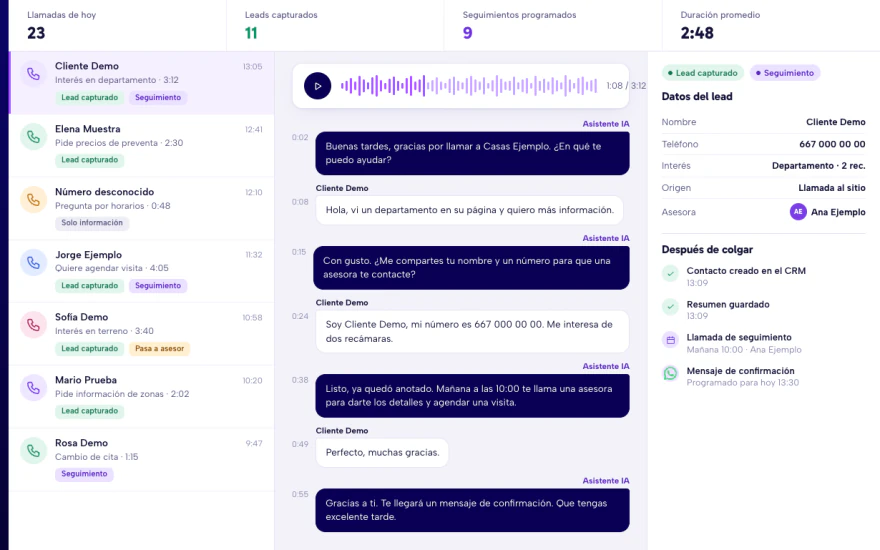Click the check icon next to Resumen guardado

tap(670, 306)
